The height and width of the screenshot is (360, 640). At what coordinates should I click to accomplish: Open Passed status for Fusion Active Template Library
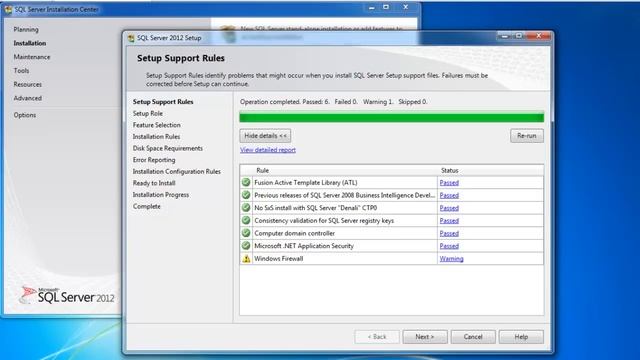coord(449,182)
